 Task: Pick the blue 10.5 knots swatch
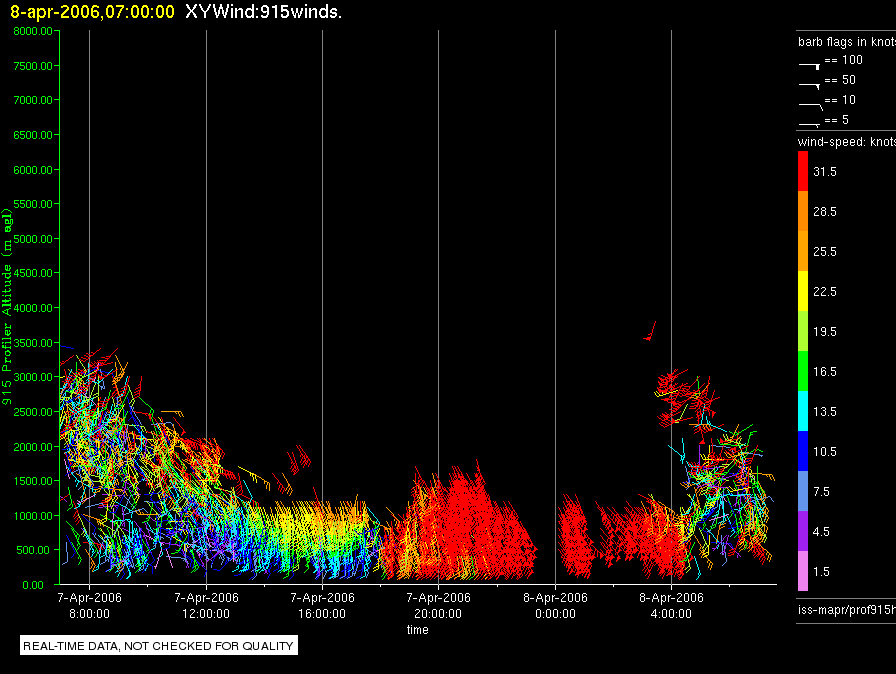pyautogui.click(x=803, y=451)
